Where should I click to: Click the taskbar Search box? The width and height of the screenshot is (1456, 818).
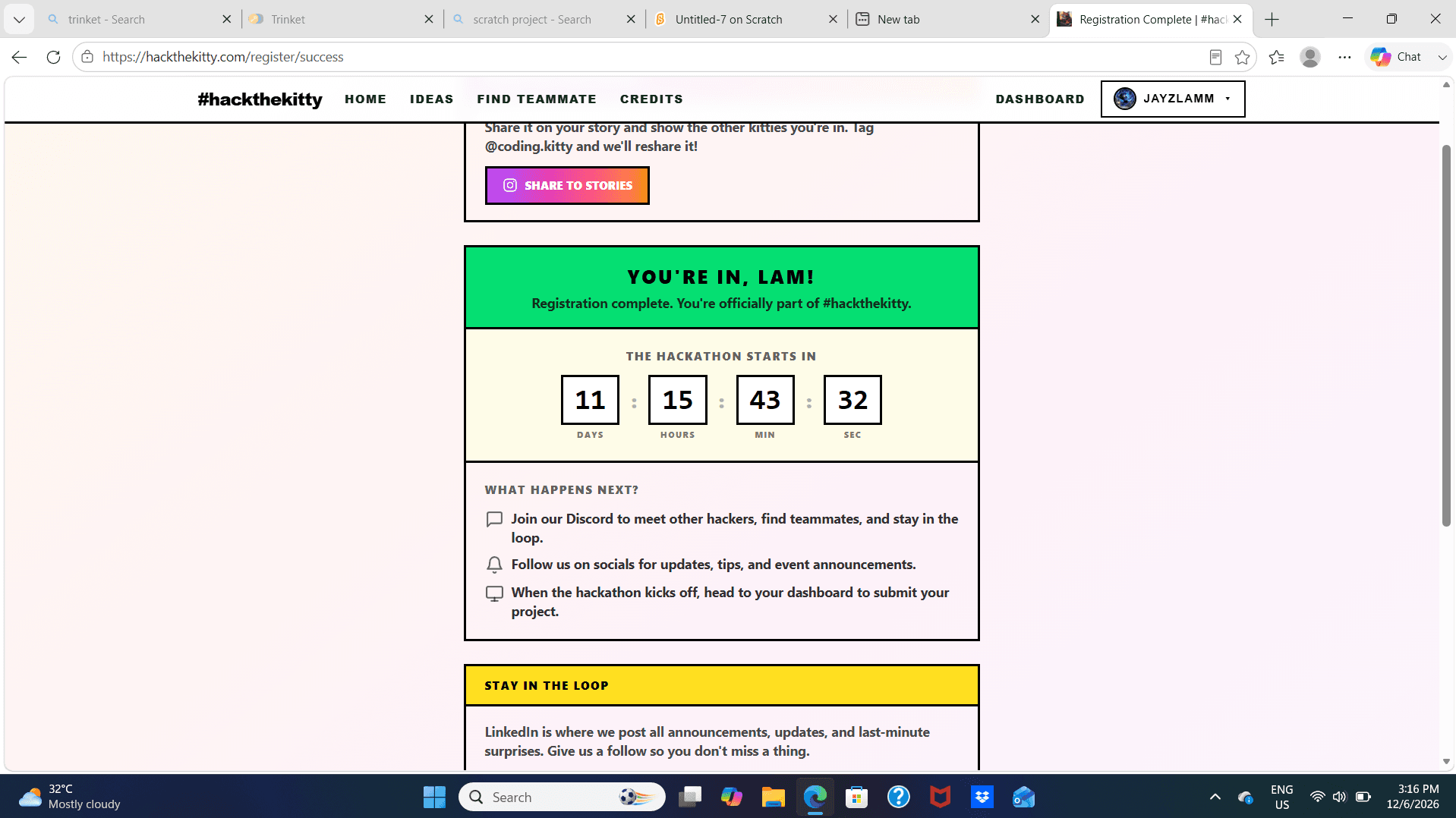click(562, 797)
